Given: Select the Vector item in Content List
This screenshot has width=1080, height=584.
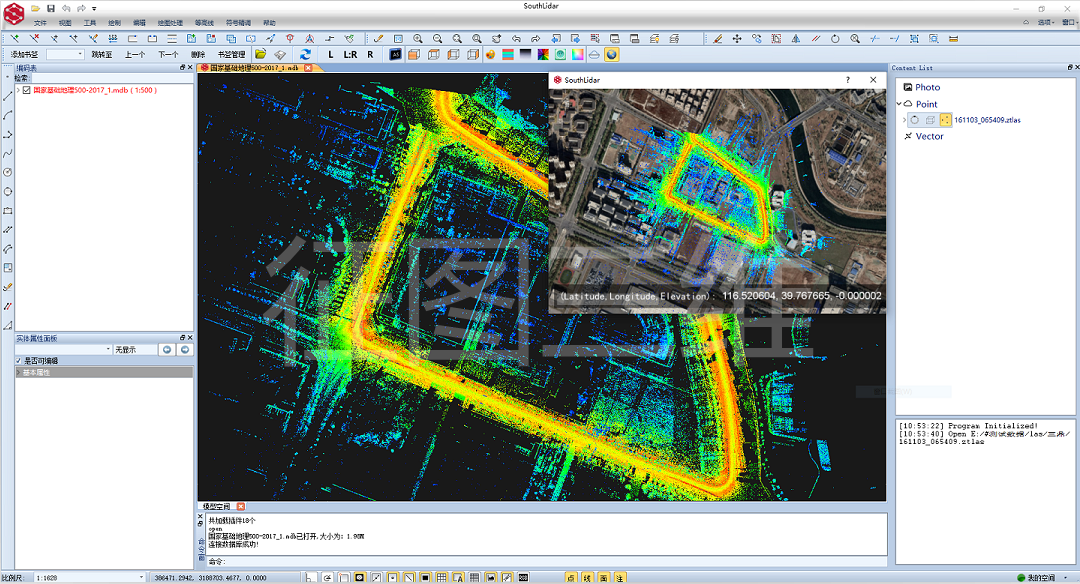Looking at the screenshot, I should pos(929,136).
